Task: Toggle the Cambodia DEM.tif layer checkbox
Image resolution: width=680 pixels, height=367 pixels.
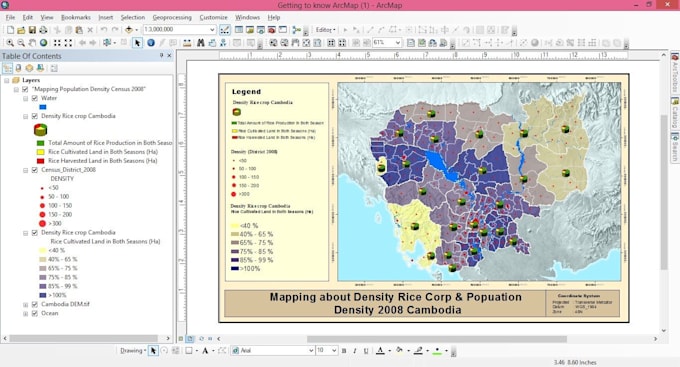Action: (x=35, y=304)
